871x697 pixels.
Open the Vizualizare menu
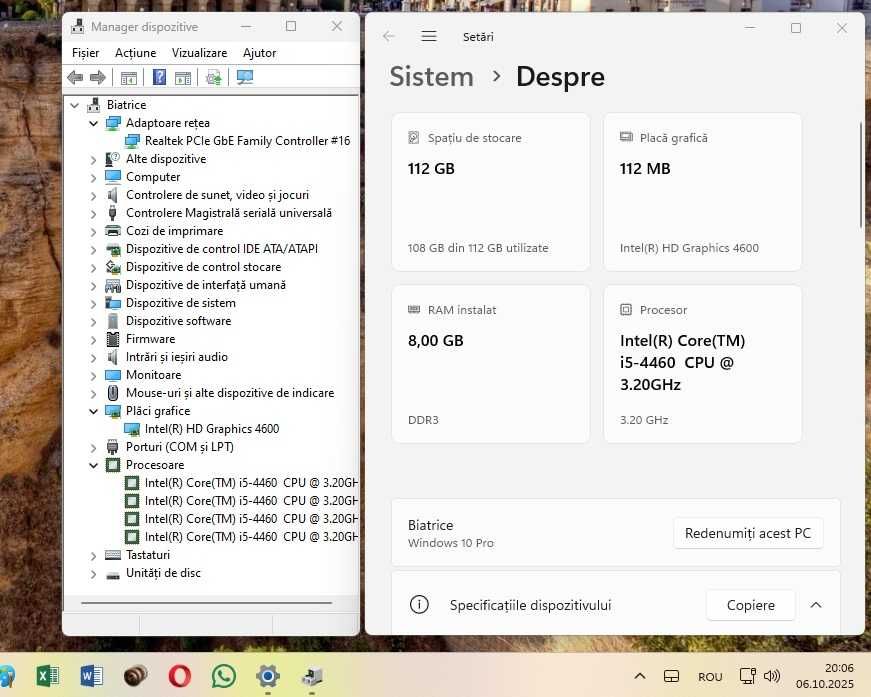click(199, 53)
